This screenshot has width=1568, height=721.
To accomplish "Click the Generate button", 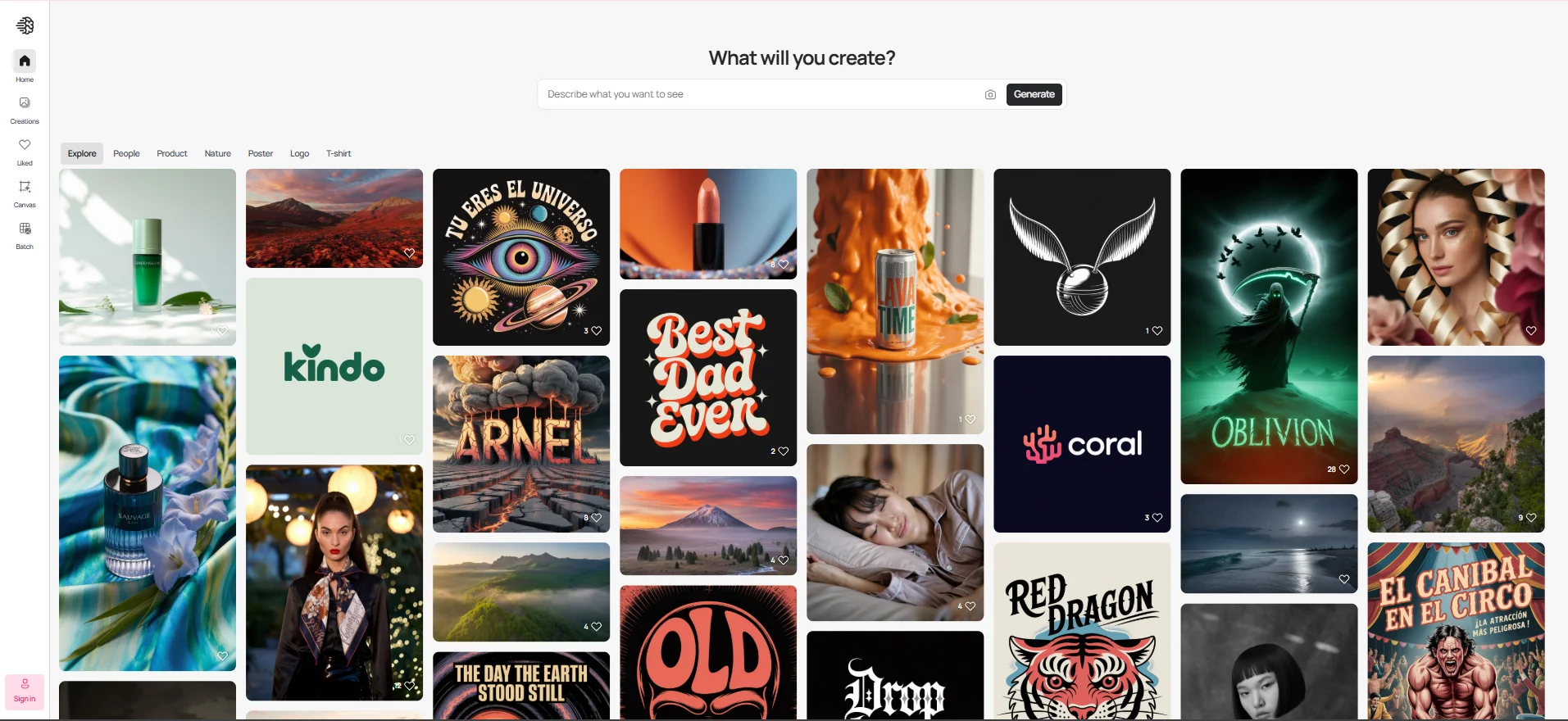I will point(1034,94).
